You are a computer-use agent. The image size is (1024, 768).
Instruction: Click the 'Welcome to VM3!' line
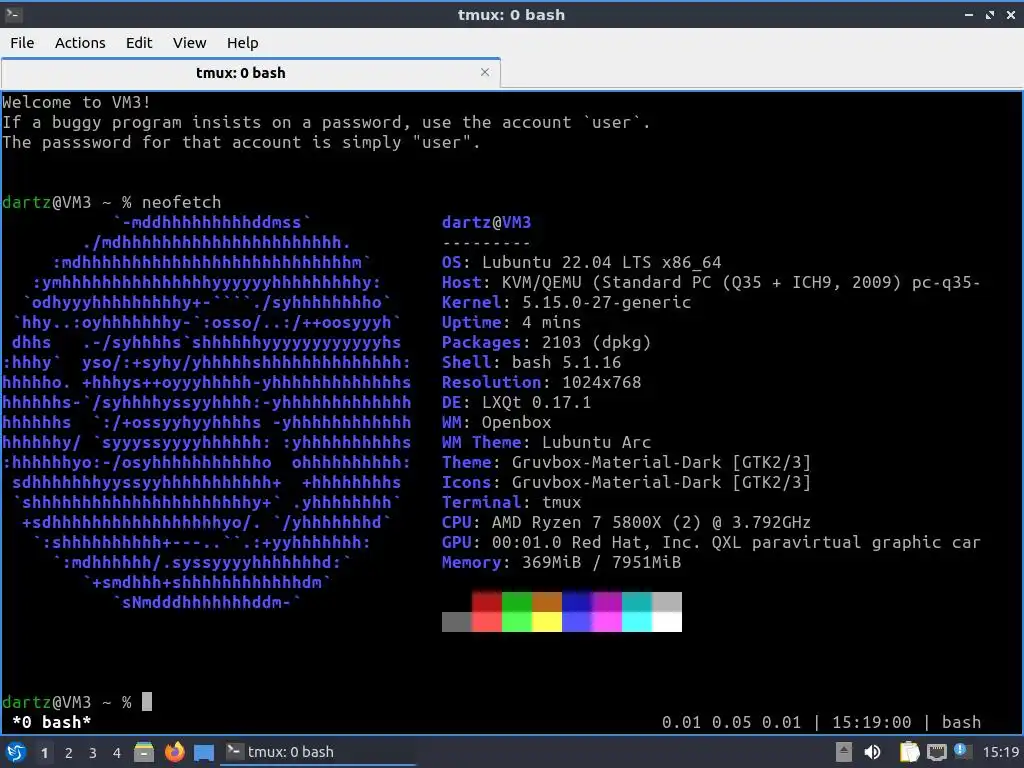point(76,103)
